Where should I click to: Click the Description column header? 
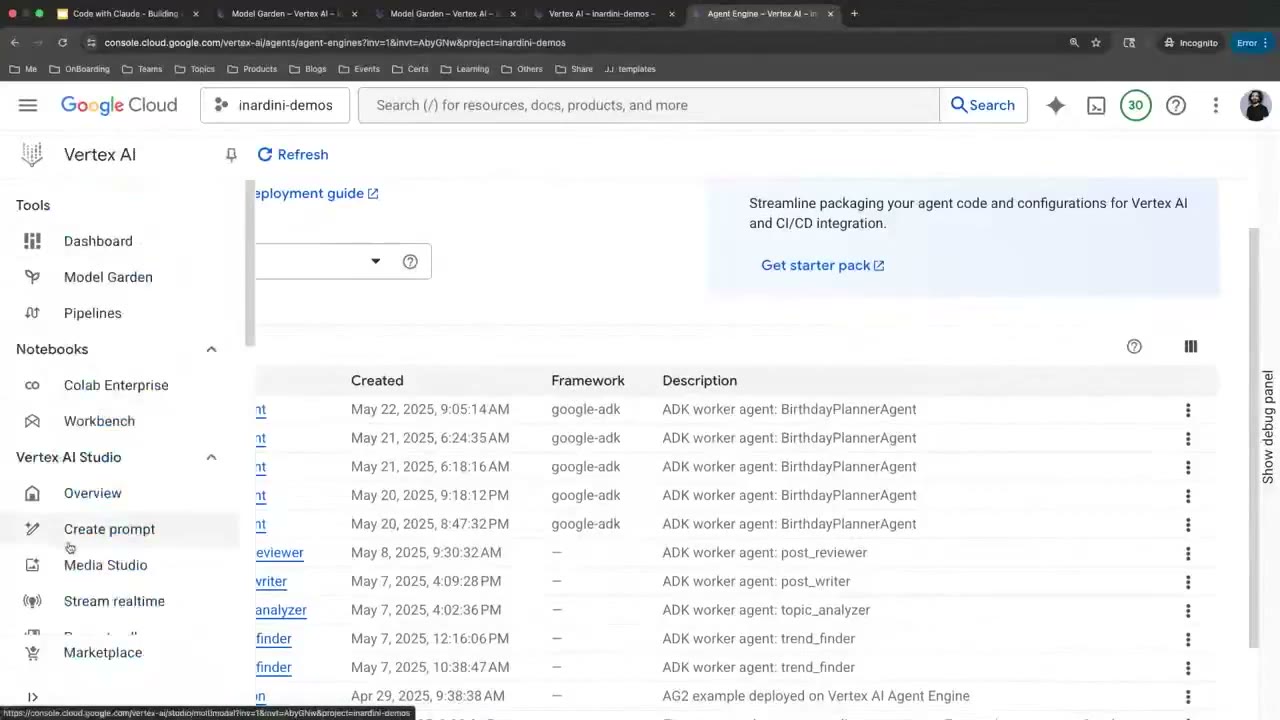click(699, 380)
